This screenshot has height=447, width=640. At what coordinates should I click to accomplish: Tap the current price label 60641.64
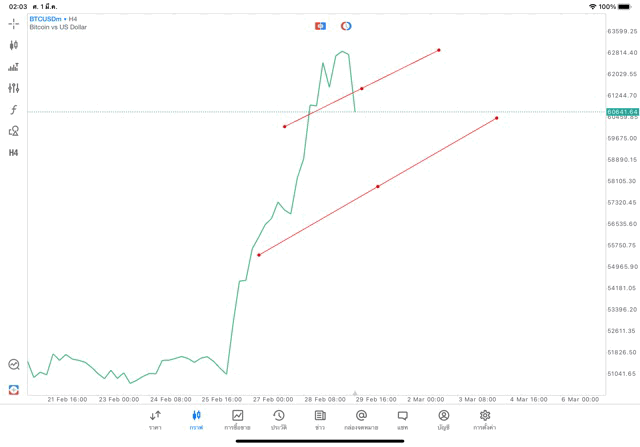point(621,112)
